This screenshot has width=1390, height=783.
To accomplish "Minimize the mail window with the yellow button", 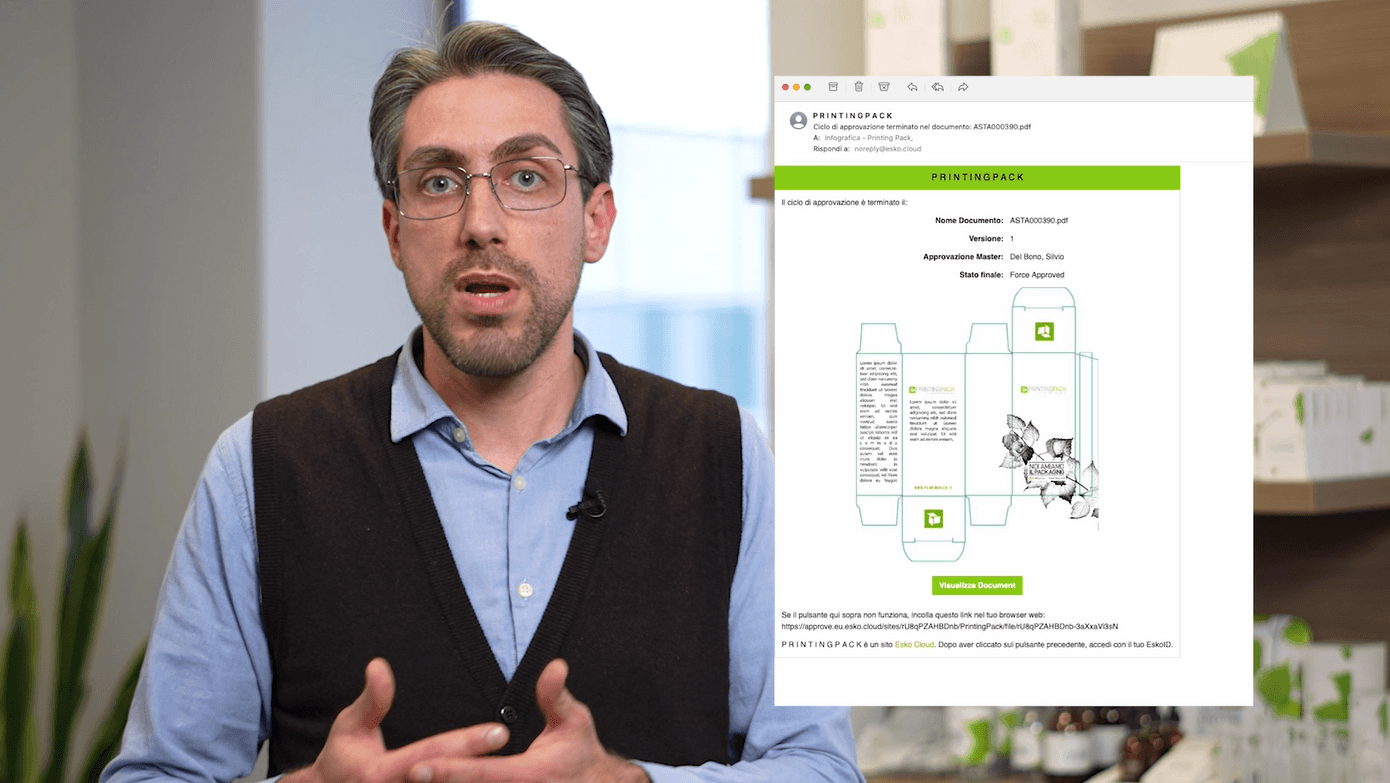I will pyautogui.click(x=796, y=87).
